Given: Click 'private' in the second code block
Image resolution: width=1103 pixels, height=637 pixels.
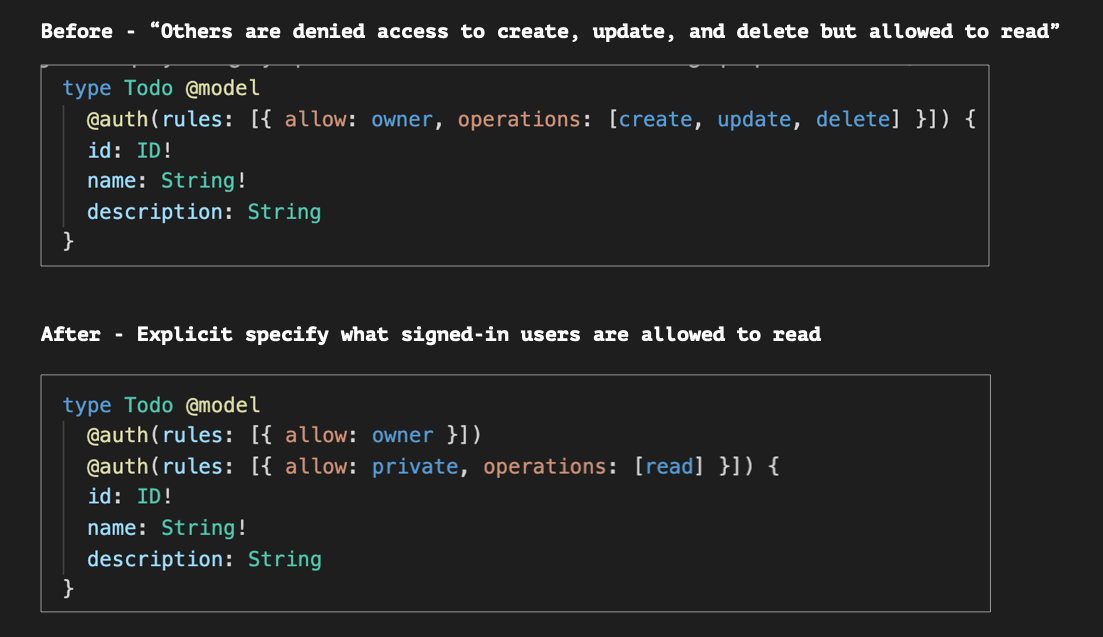Looking at the screenshot, I should click(415, 466).
